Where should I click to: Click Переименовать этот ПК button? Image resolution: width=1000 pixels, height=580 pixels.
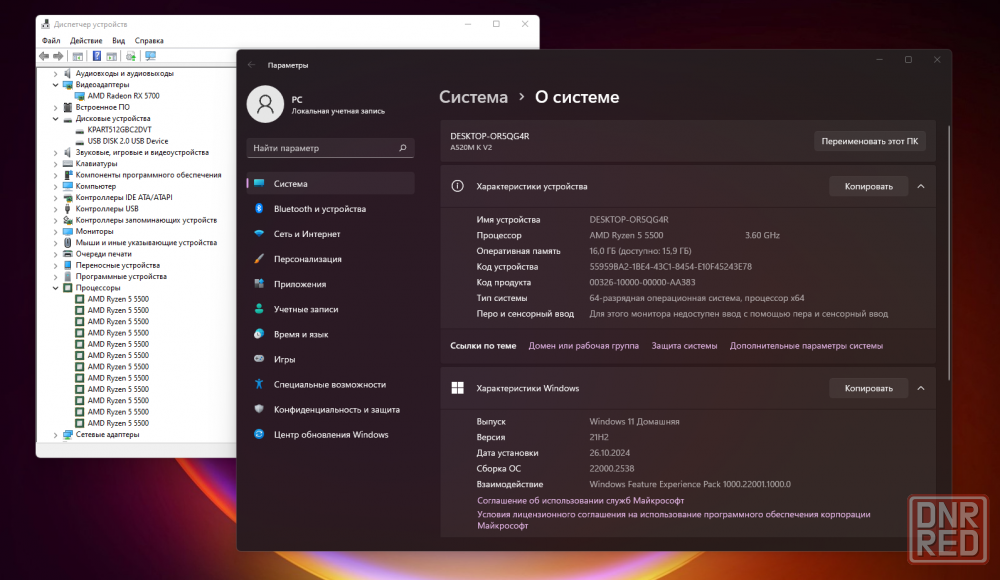[870, 141]
